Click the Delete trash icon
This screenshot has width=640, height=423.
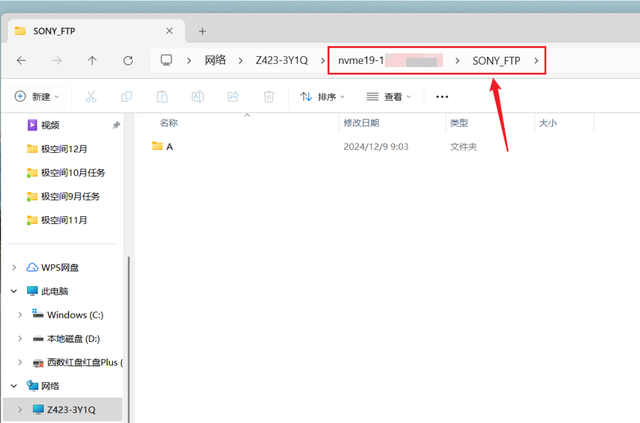click(x=269, y=97)
